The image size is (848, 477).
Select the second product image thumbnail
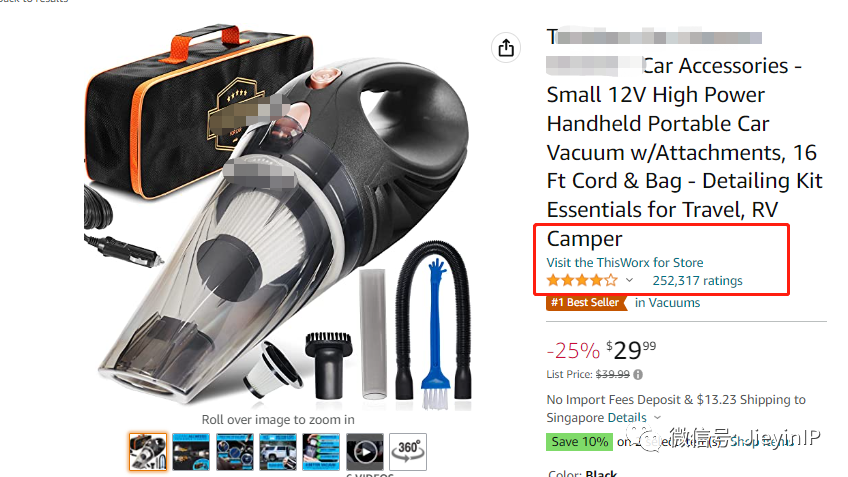click(191, 452)
